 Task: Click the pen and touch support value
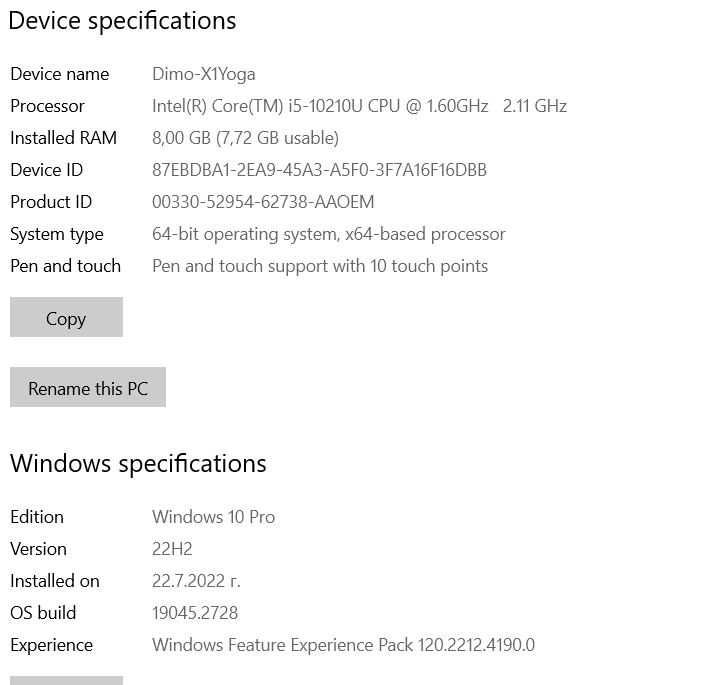(320, 266)
